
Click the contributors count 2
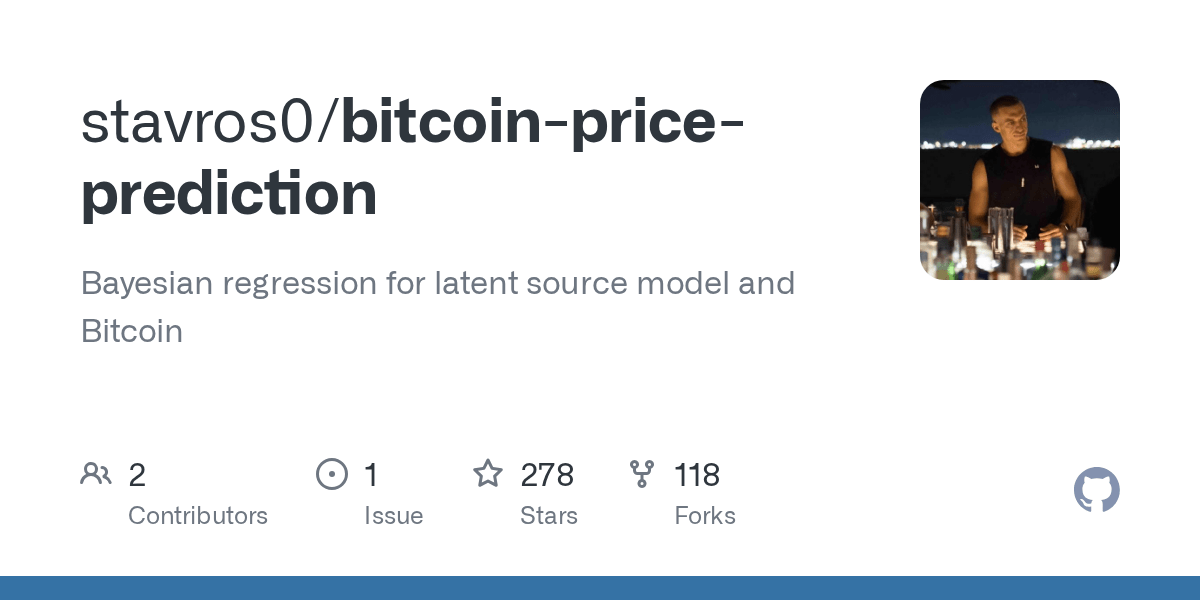point(137,475)
